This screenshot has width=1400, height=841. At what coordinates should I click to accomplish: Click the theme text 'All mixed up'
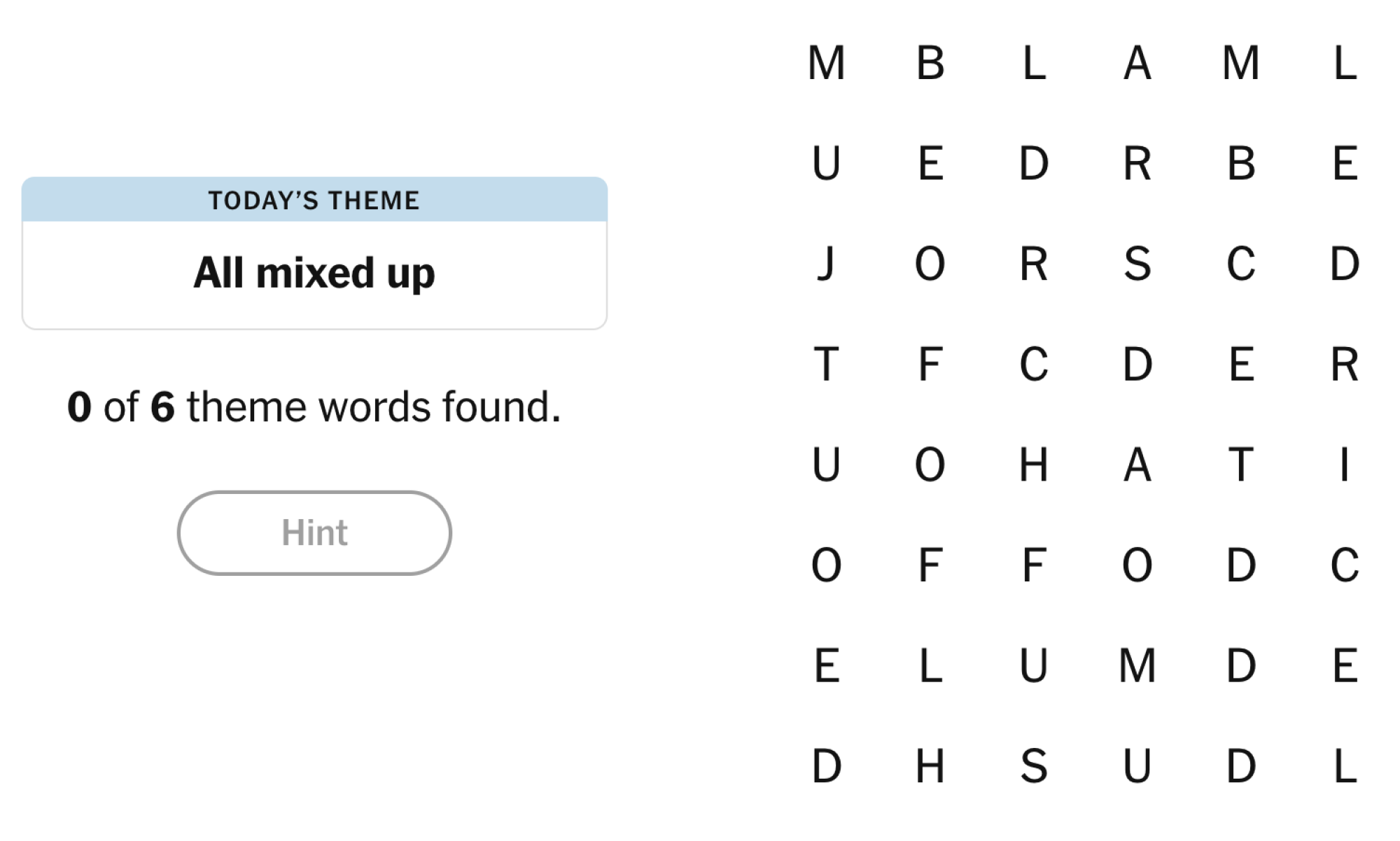pyautogui.click(x=314, y=272)
